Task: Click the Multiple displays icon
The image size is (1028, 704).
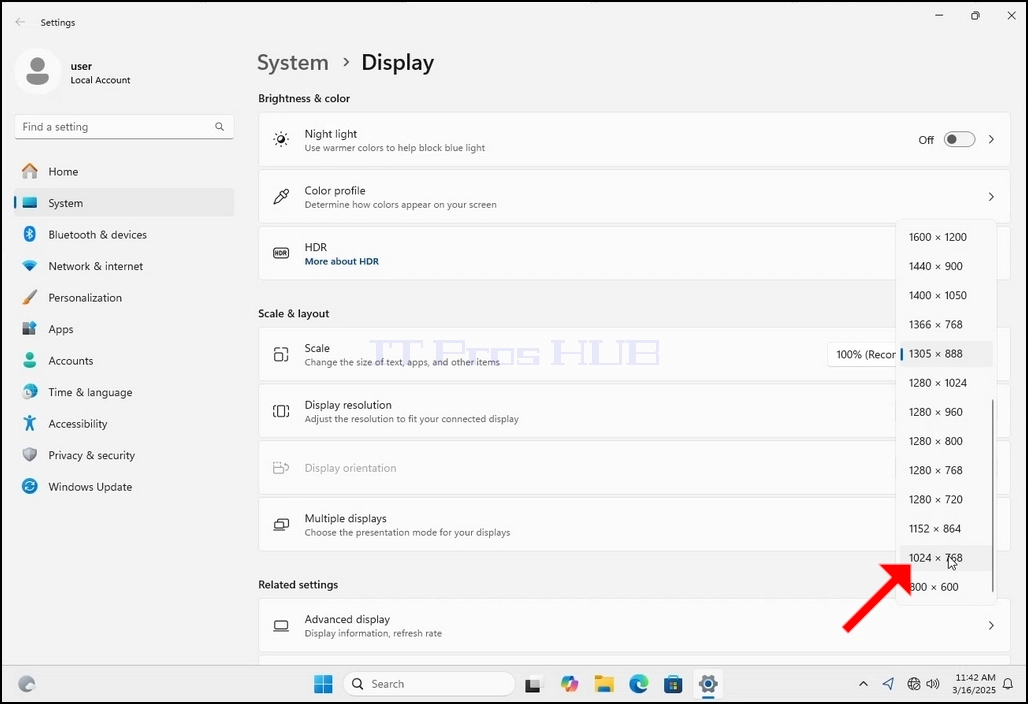Action: [281, 524]
